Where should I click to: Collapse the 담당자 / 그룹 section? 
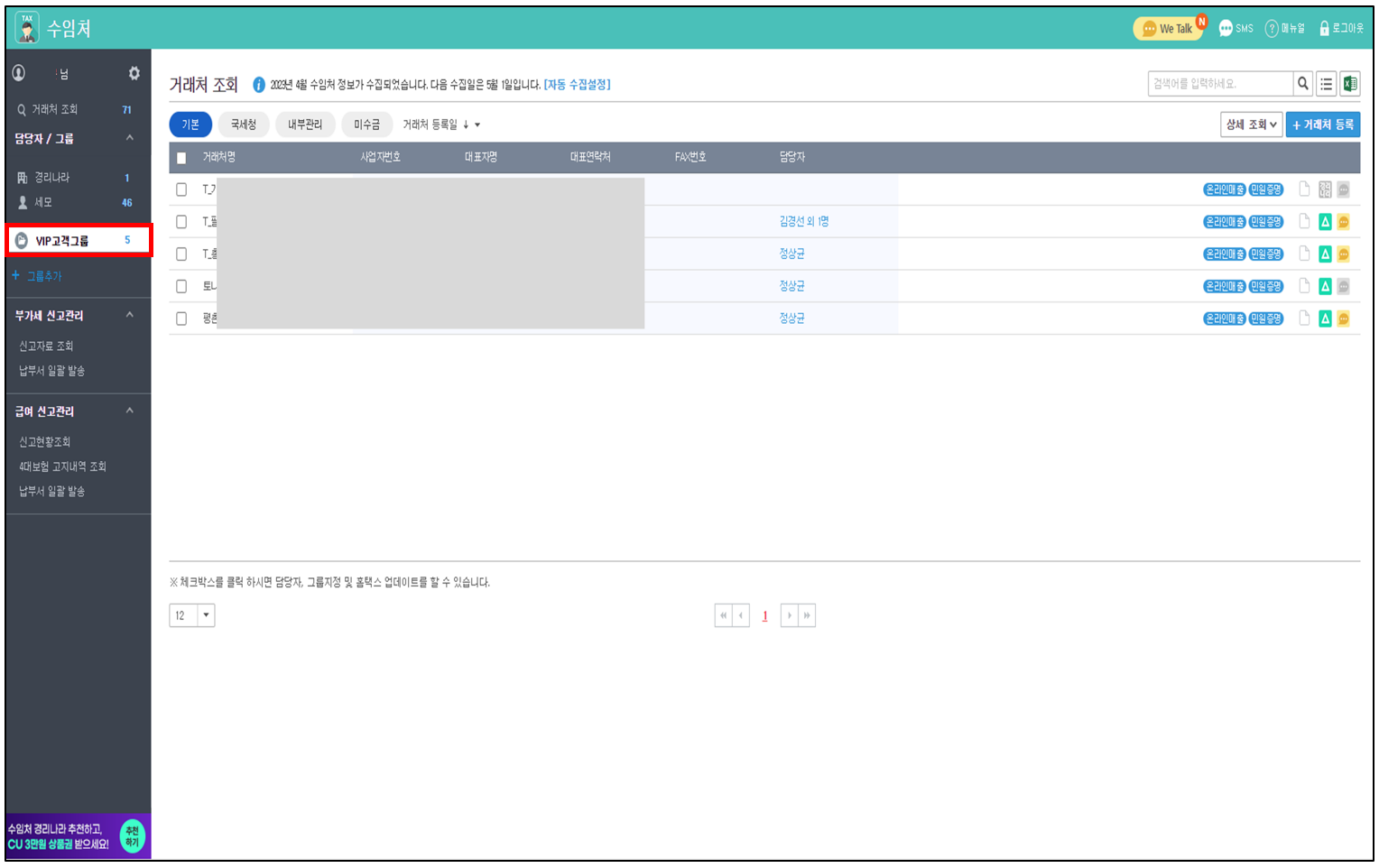tap(130, 138)
